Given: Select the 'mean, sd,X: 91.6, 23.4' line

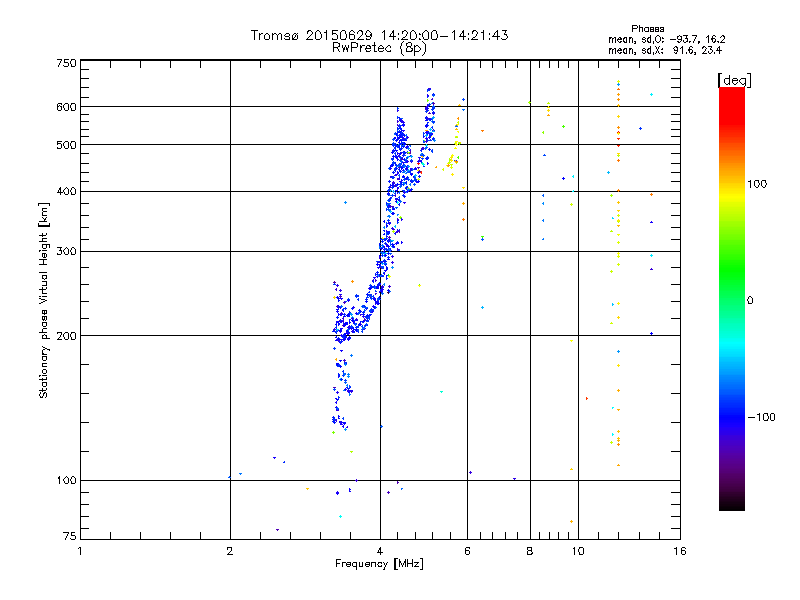Looking at the screenshot, I should 665,50.
